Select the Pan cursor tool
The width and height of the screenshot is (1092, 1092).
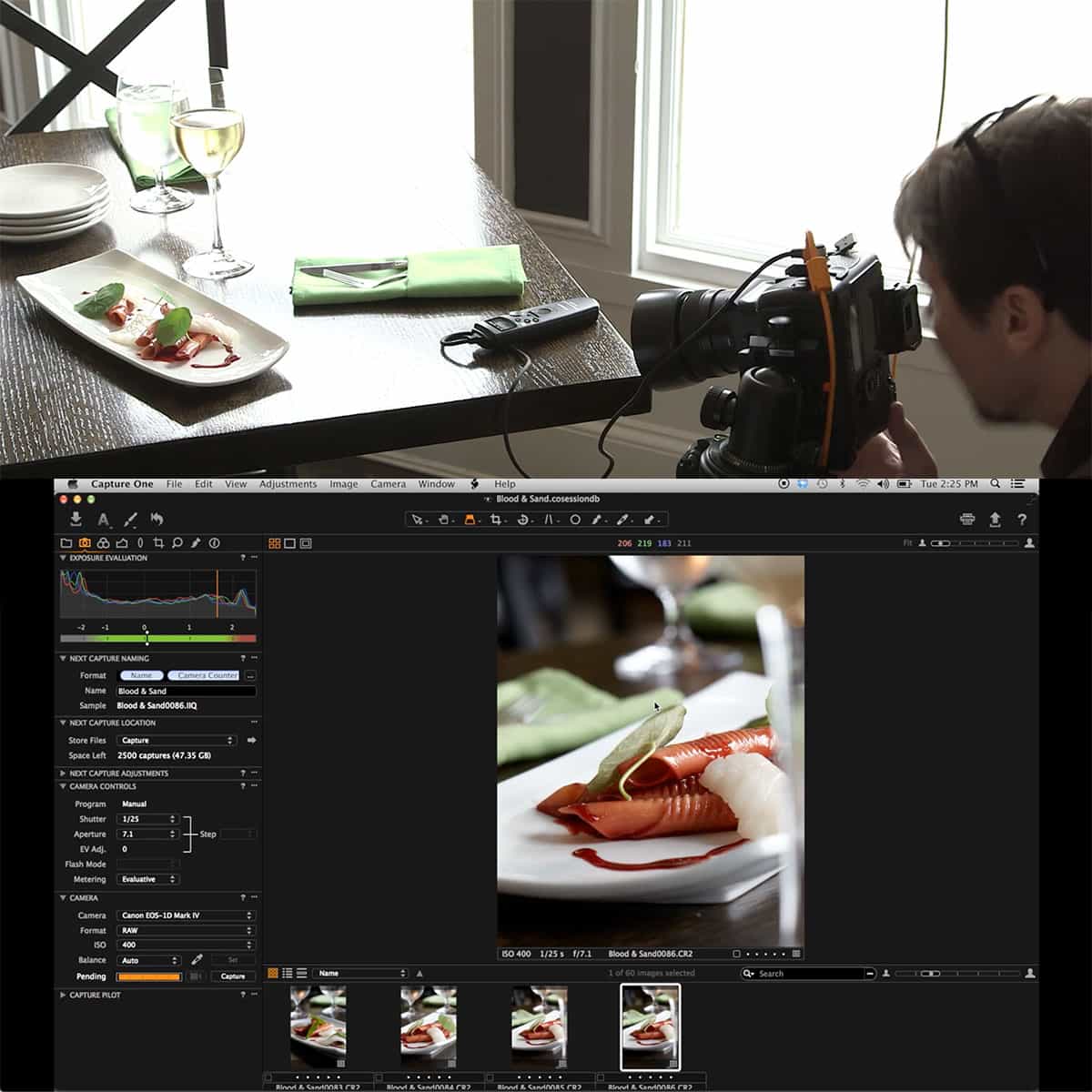pos(445,519)
